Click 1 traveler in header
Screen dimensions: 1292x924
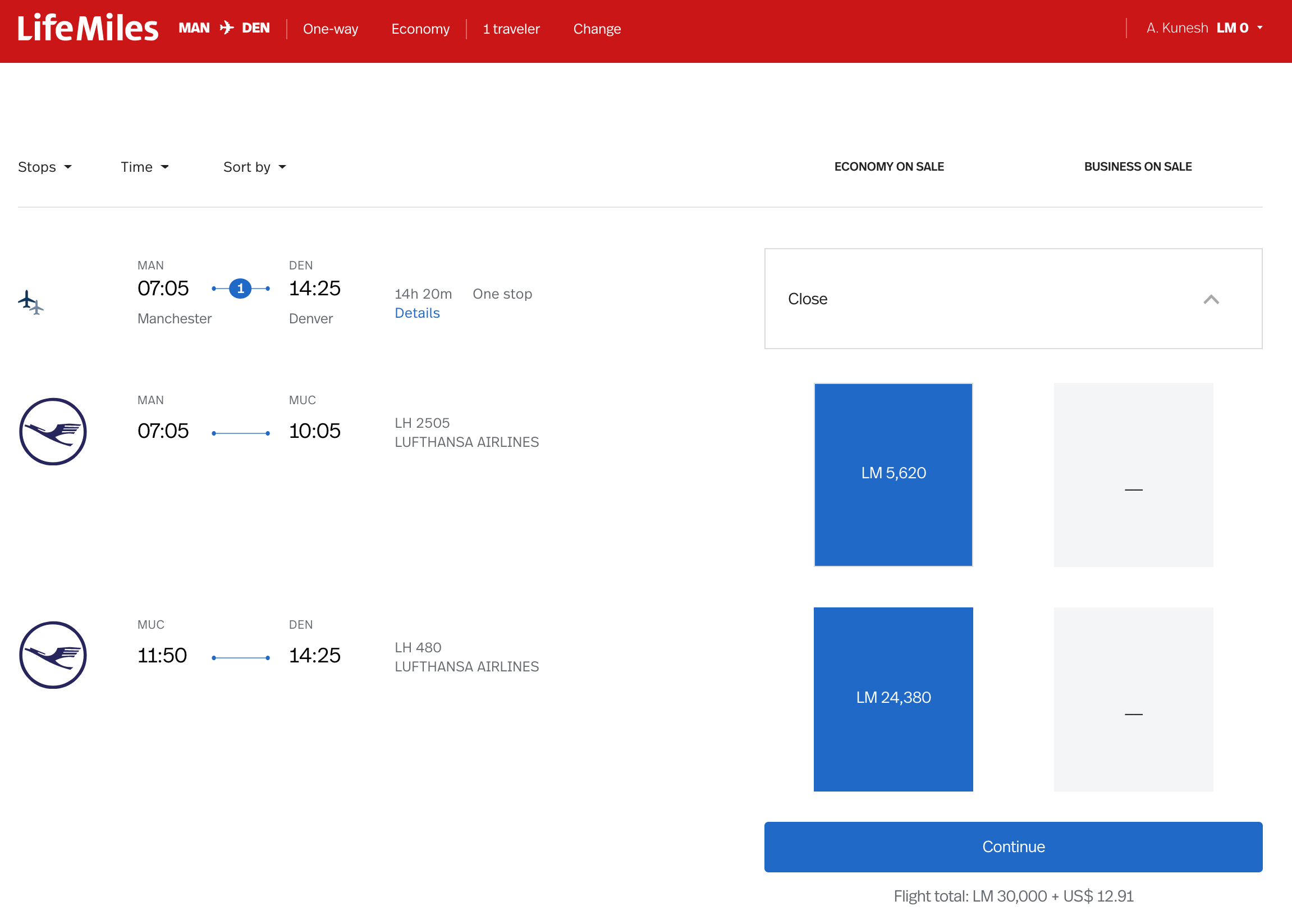511,29
